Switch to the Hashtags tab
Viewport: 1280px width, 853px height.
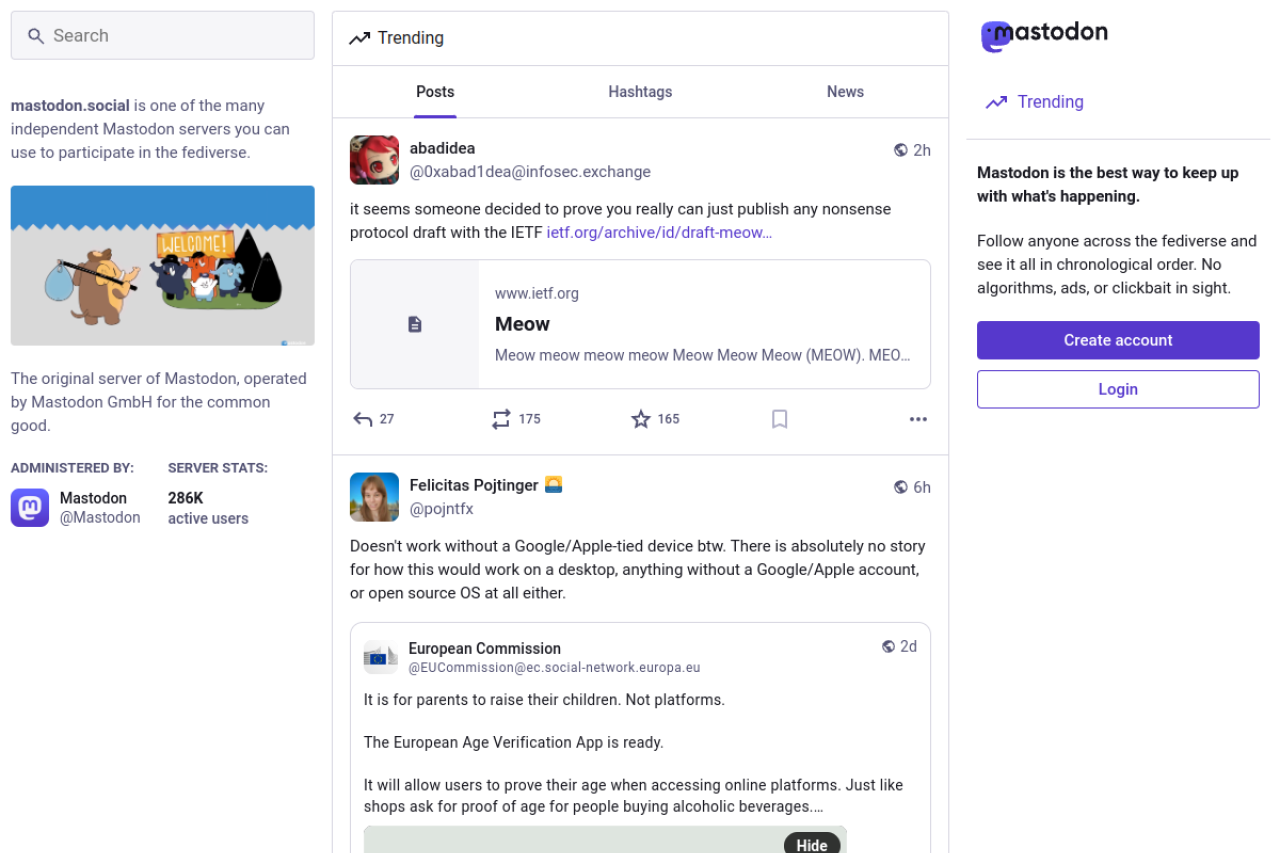640,92
